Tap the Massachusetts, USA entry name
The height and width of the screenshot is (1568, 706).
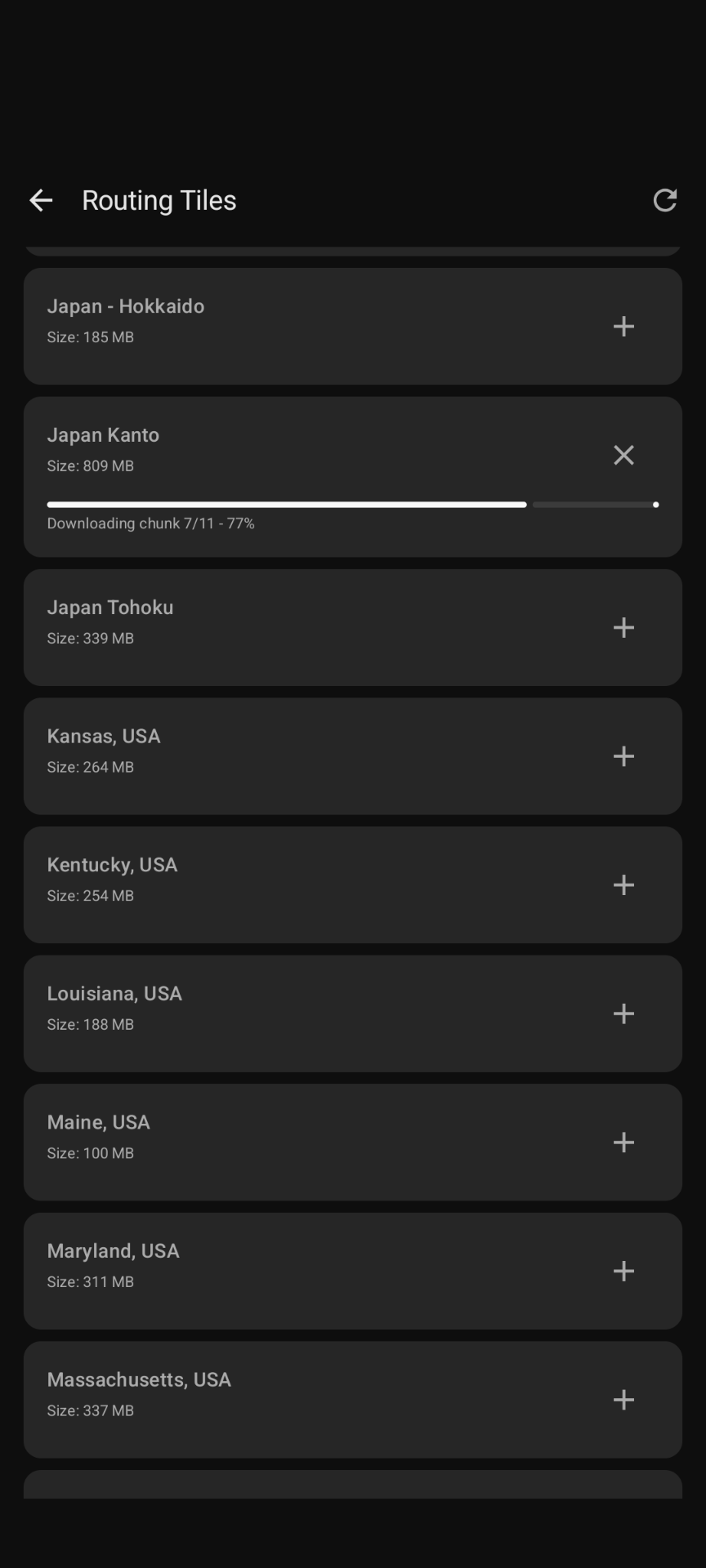tap(139, 1380)
